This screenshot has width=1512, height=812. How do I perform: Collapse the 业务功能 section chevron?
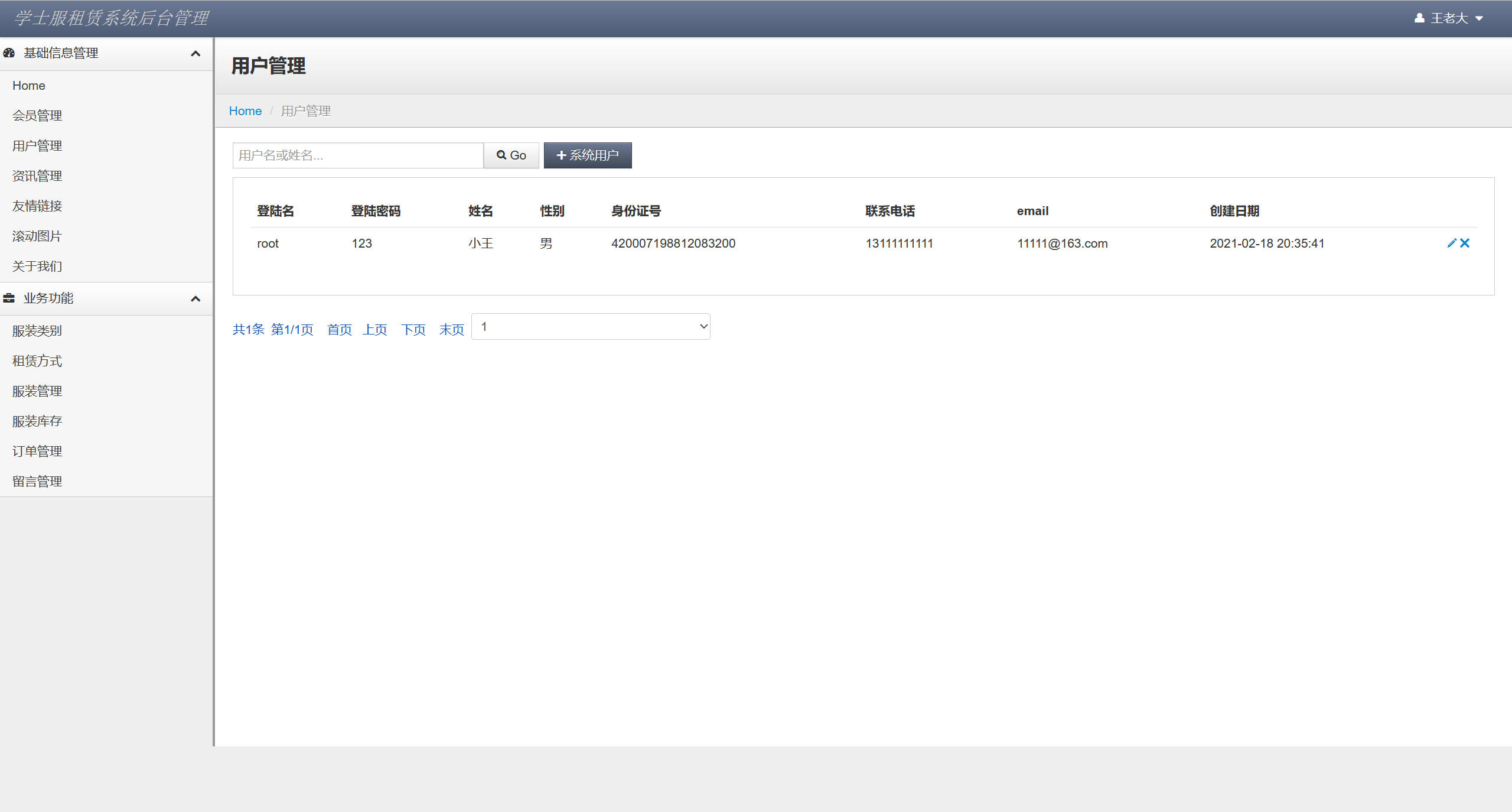point(195,299)
